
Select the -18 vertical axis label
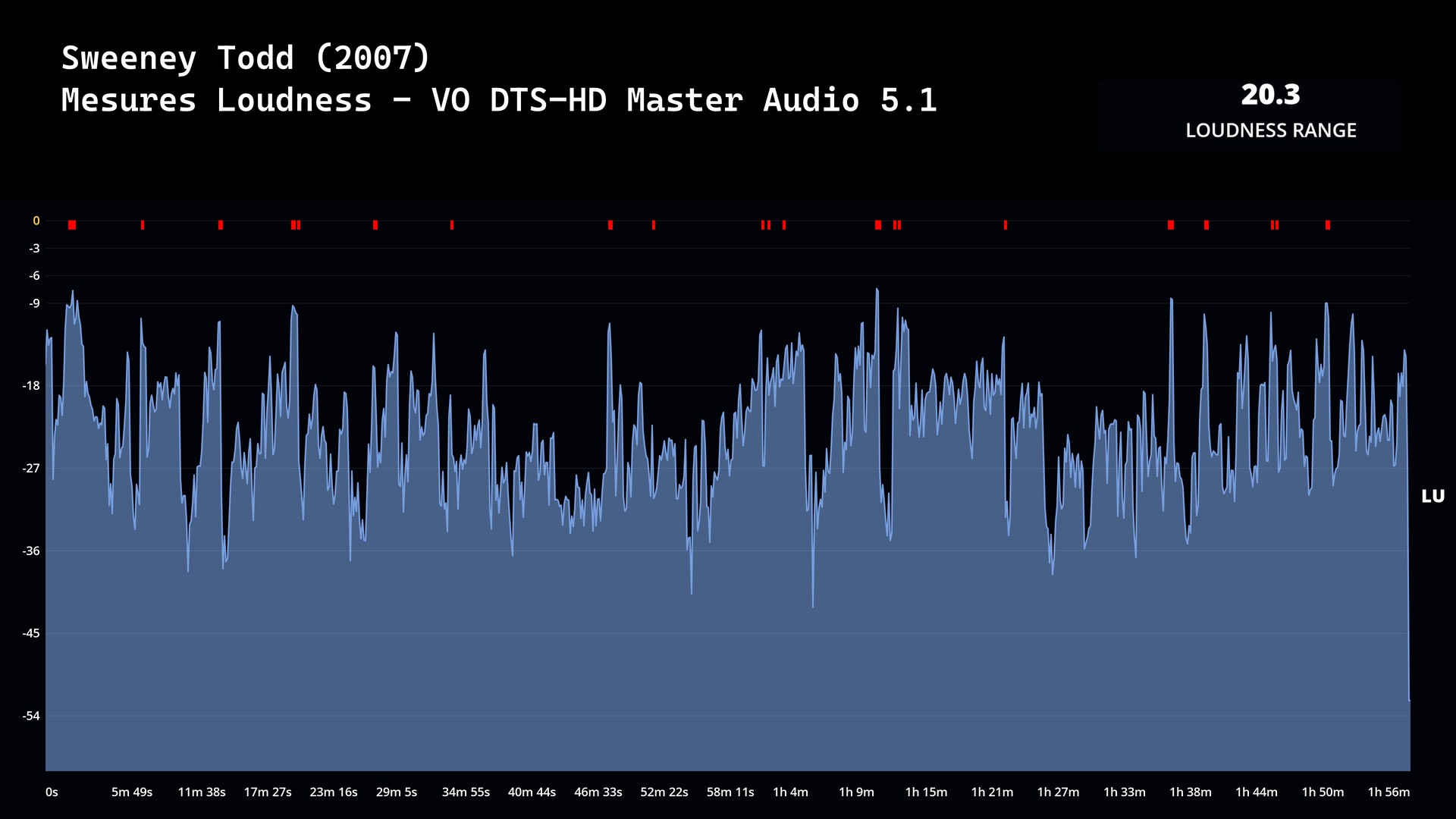click(x=31, y=385)
